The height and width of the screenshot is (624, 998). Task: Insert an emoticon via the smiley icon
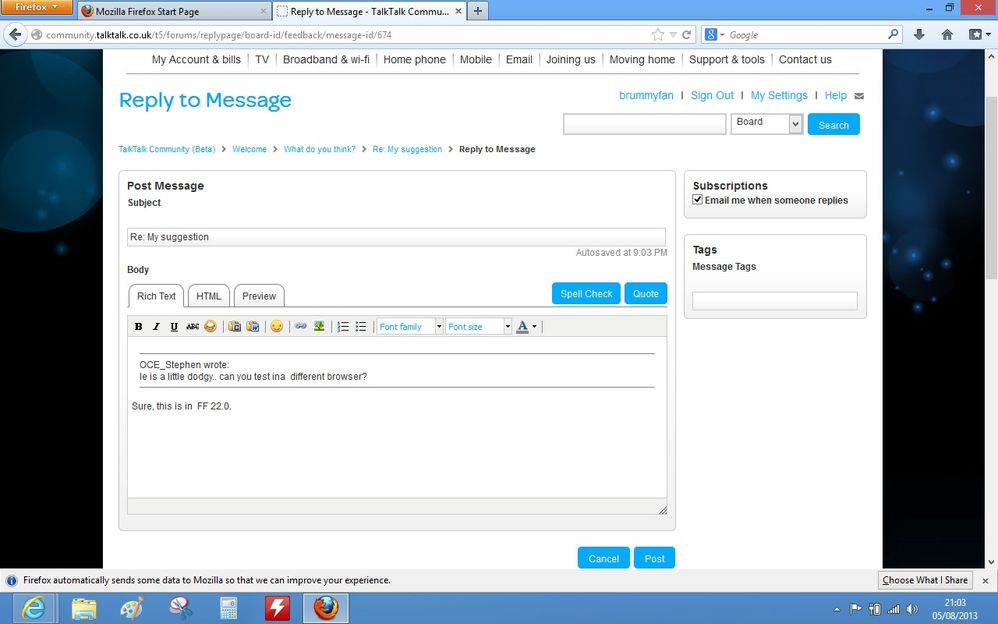276,327
